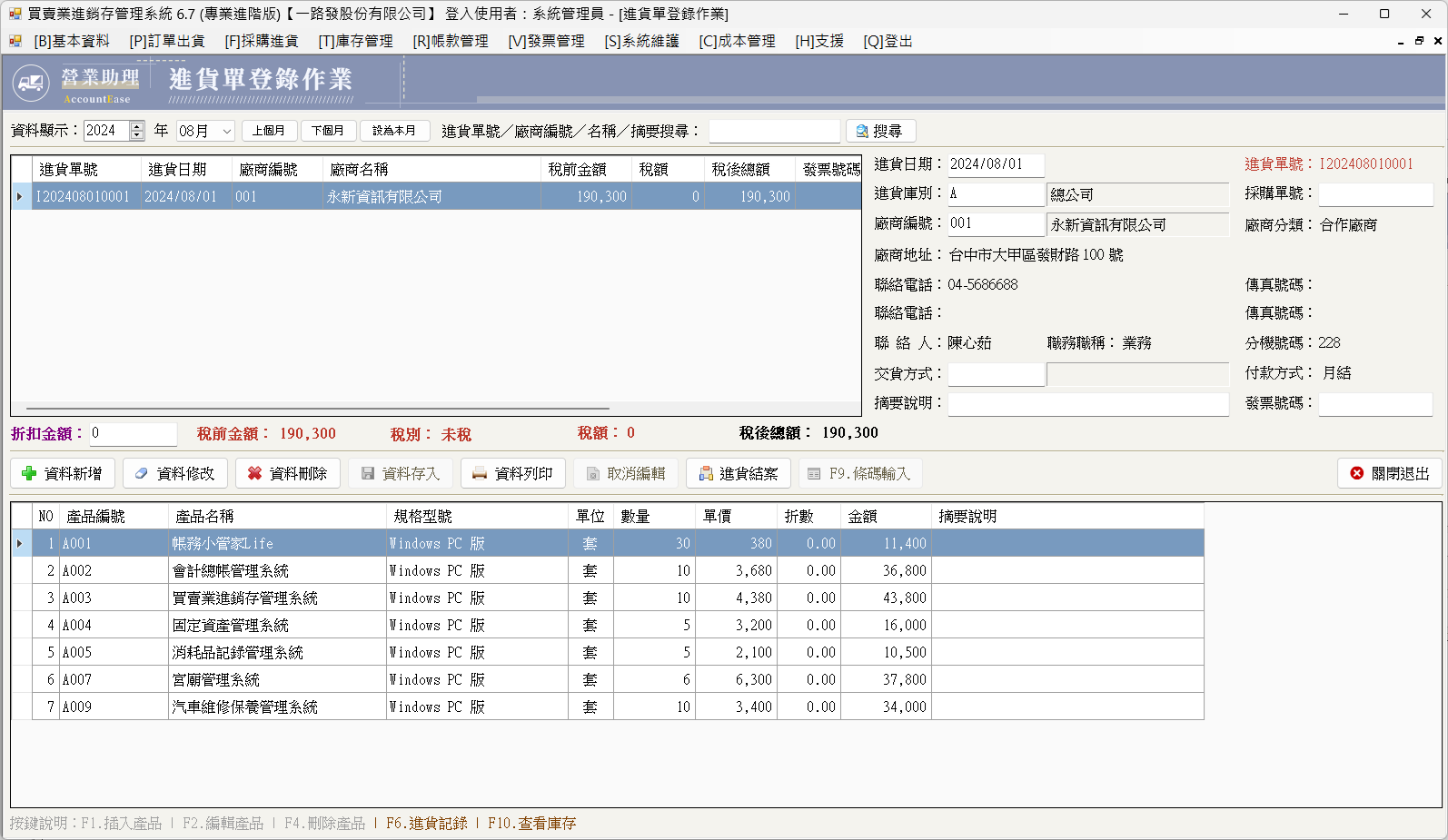Click the cancel-edit icon on 取消編輯
This screenshot has width=1448, height=840.
click(592, 473)
